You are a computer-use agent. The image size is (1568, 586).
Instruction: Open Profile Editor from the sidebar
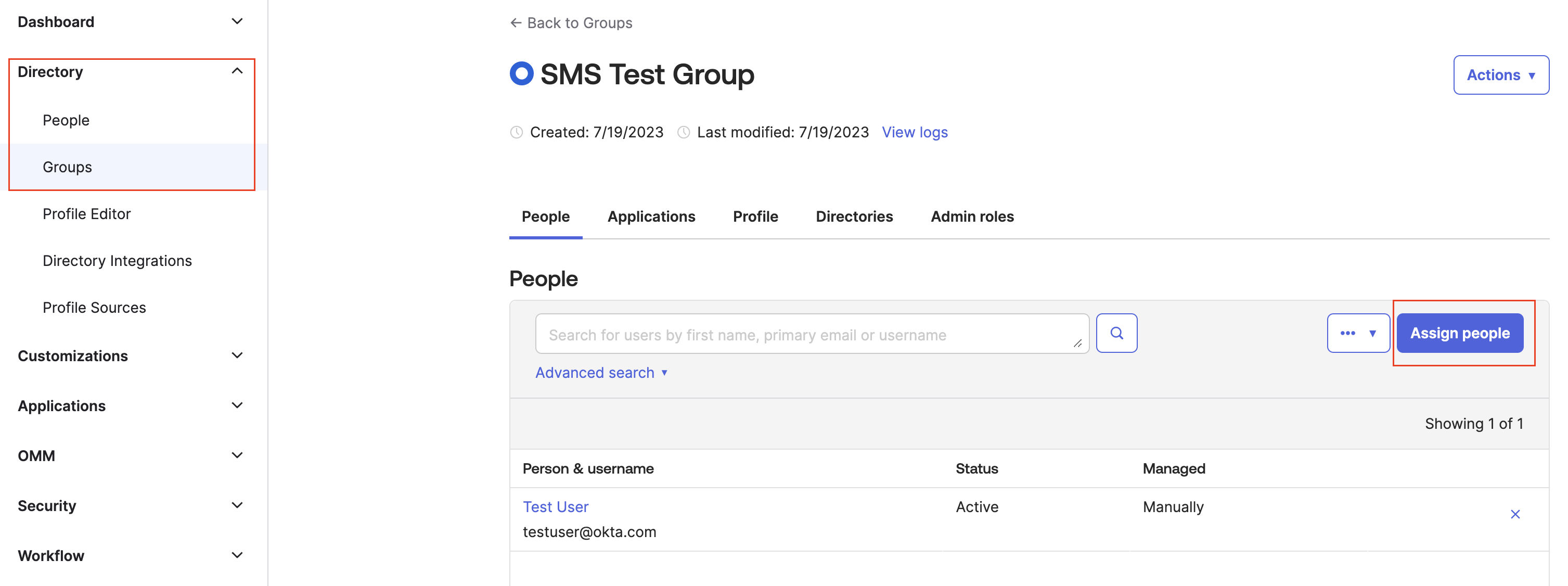86,214
